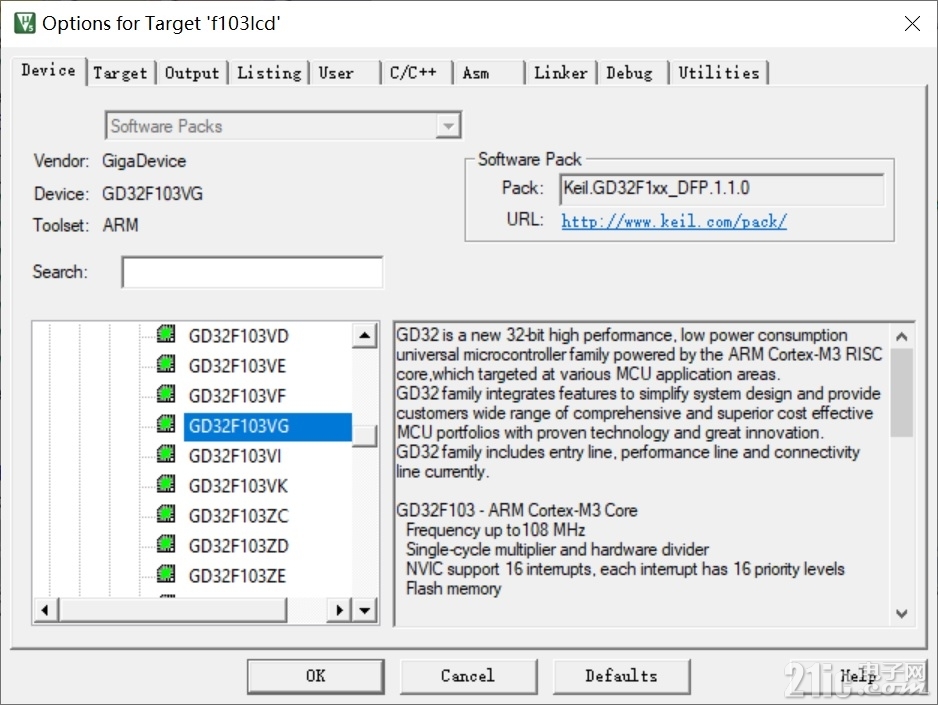
Task: Click the chip icon next to GD32F103VD
Action: tap(166, 334)
